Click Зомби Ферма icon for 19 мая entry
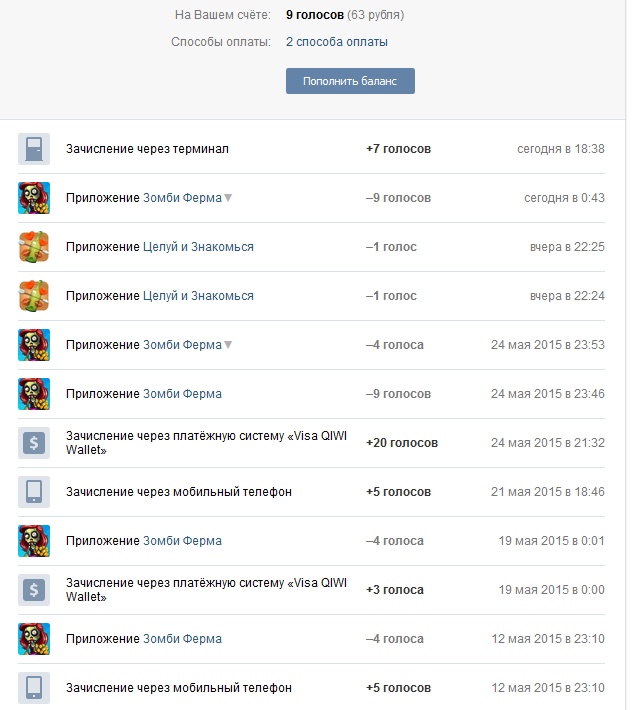Image resolution: width=635 pixels, height=710 pixels. 34,541
